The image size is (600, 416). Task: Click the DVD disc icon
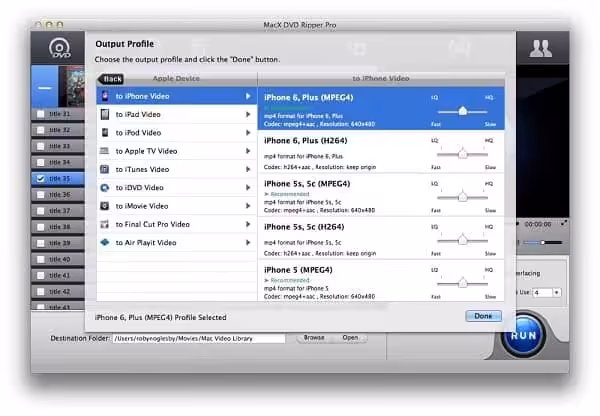pos(59,48)
